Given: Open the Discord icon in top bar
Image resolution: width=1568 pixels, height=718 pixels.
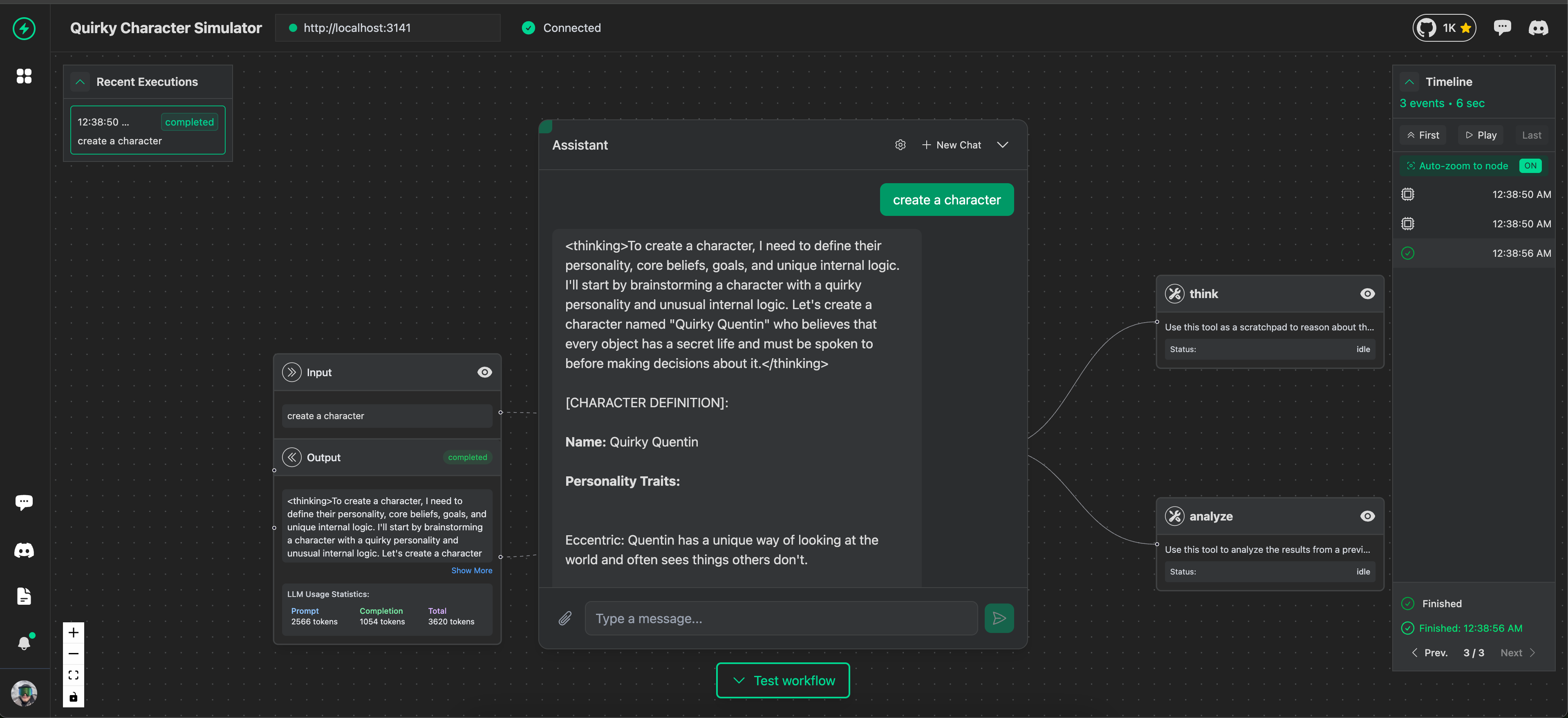Looking at the screenshot, I should [1538, 28].
